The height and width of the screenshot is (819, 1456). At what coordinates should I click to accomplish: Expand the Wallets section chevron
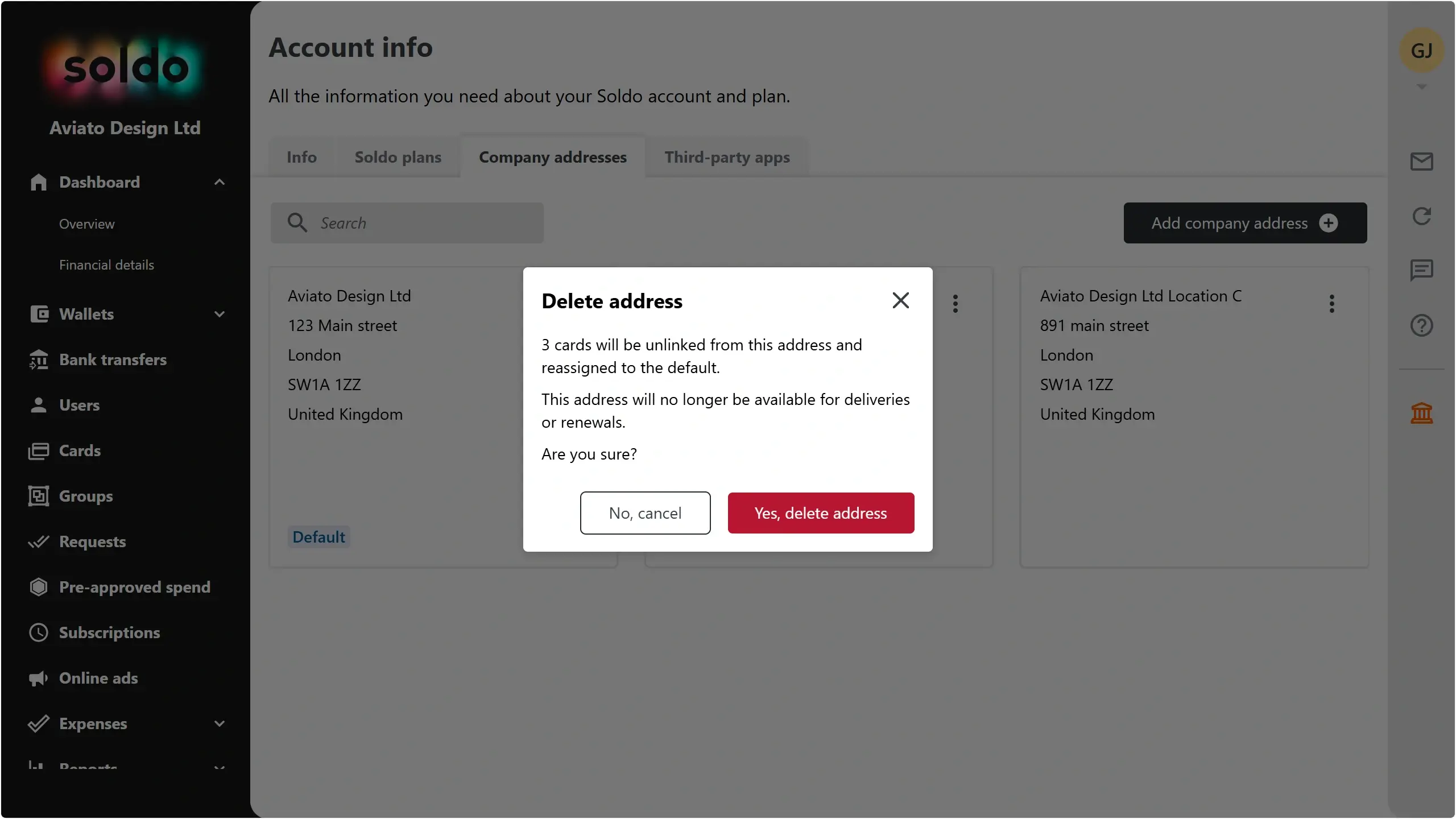(x=220, y=314)
